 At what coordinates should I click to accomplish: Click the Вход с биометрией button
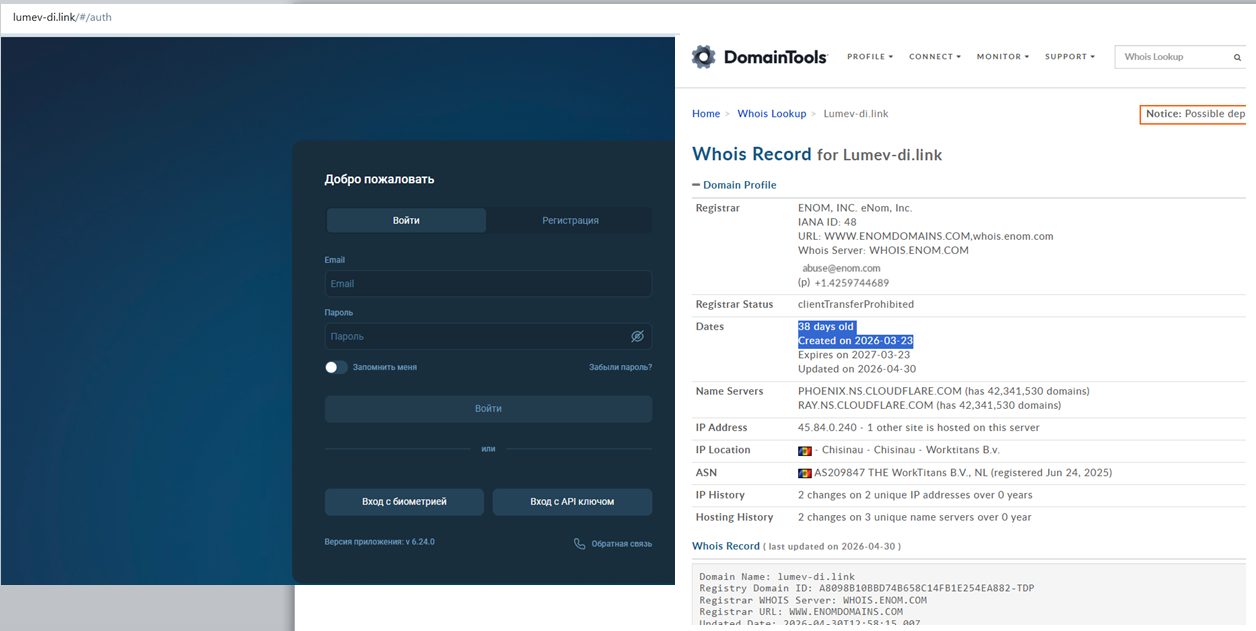pyautogui.click(x=404, y=502)
